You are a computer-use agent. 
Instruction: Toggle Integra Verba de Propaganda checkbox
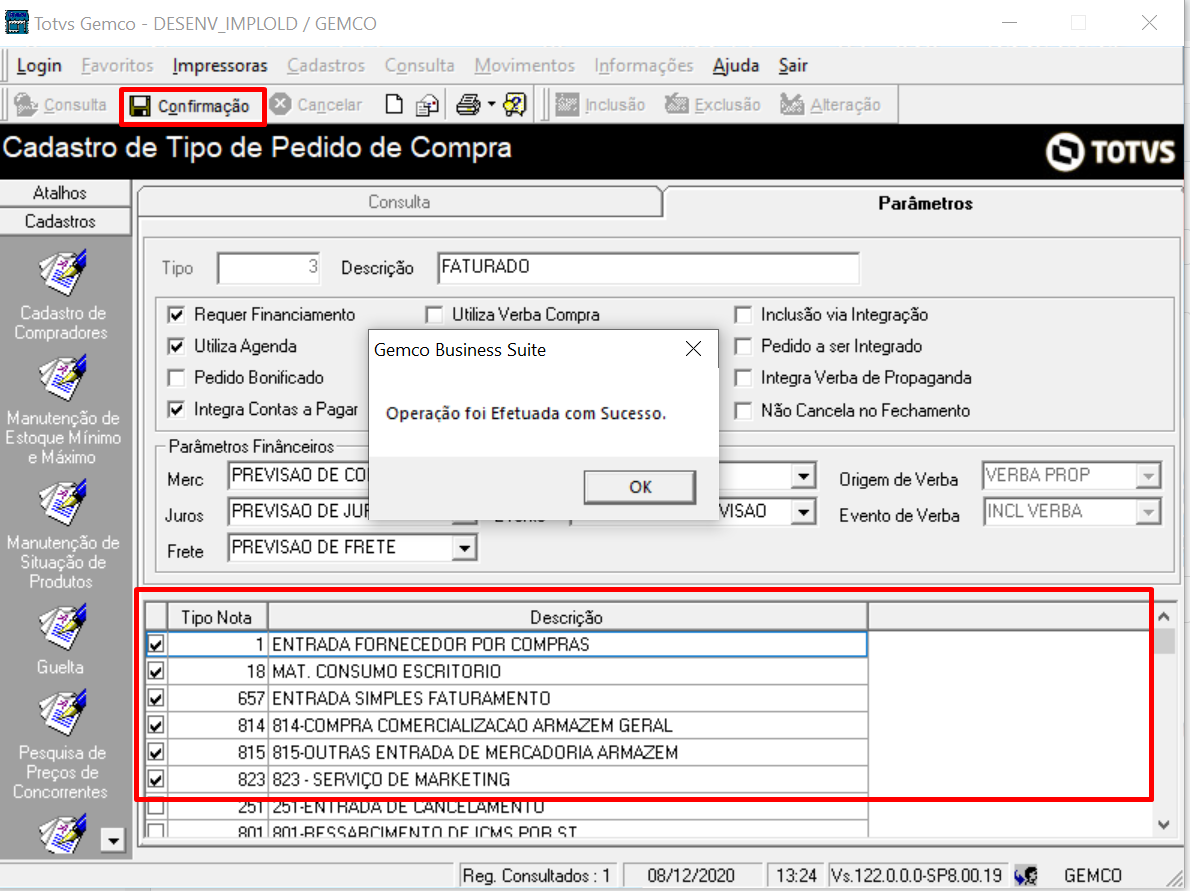(744, 377)
